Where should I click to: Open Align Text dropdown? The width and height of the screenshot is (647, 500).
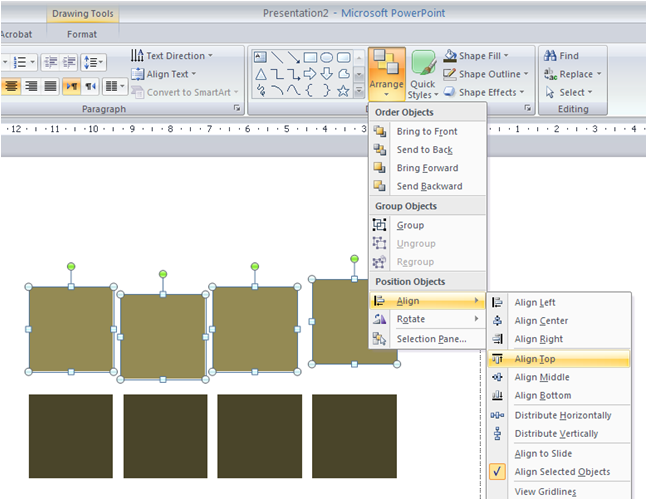tap(163, 74)
